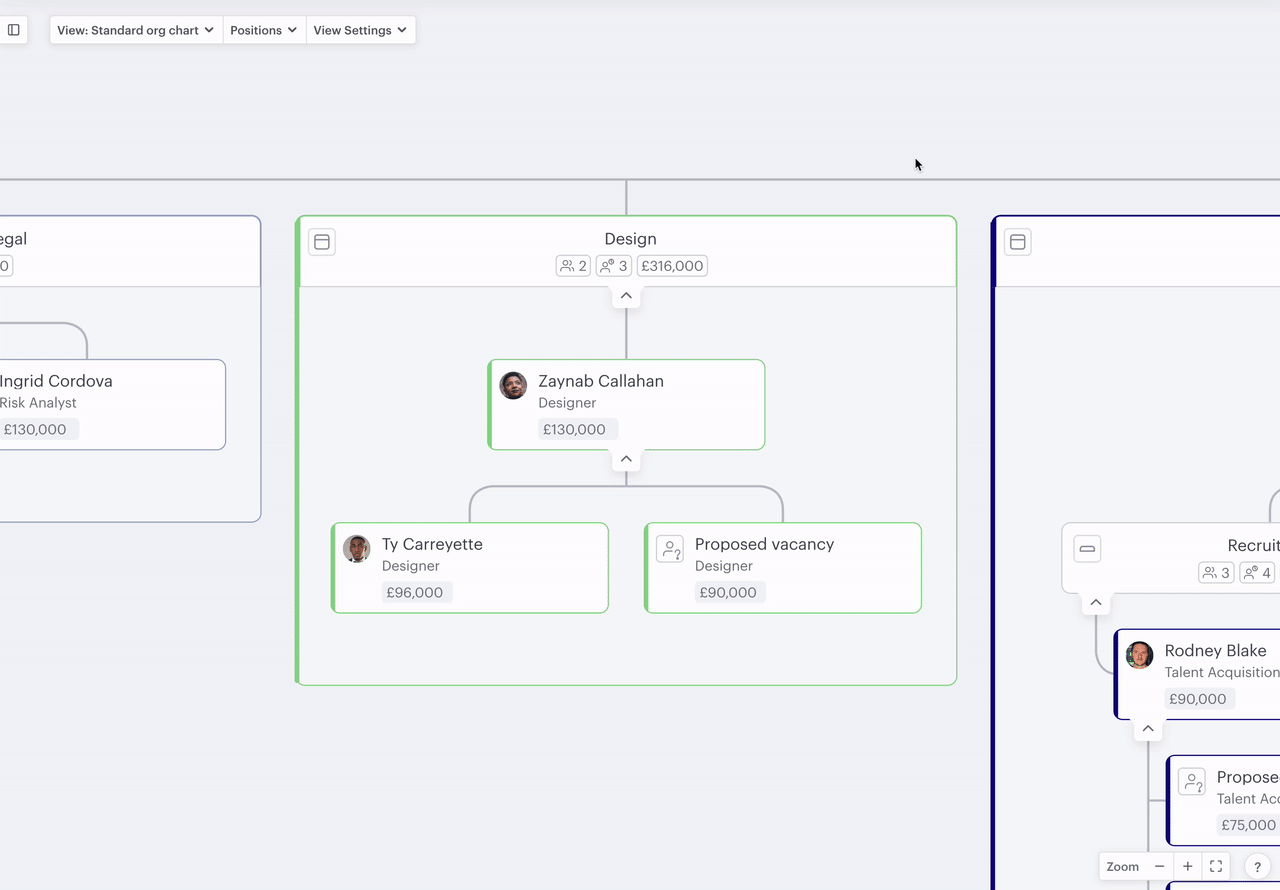
Task: Click the dark blue group's window icon
Action: [x=1018, y=242]
